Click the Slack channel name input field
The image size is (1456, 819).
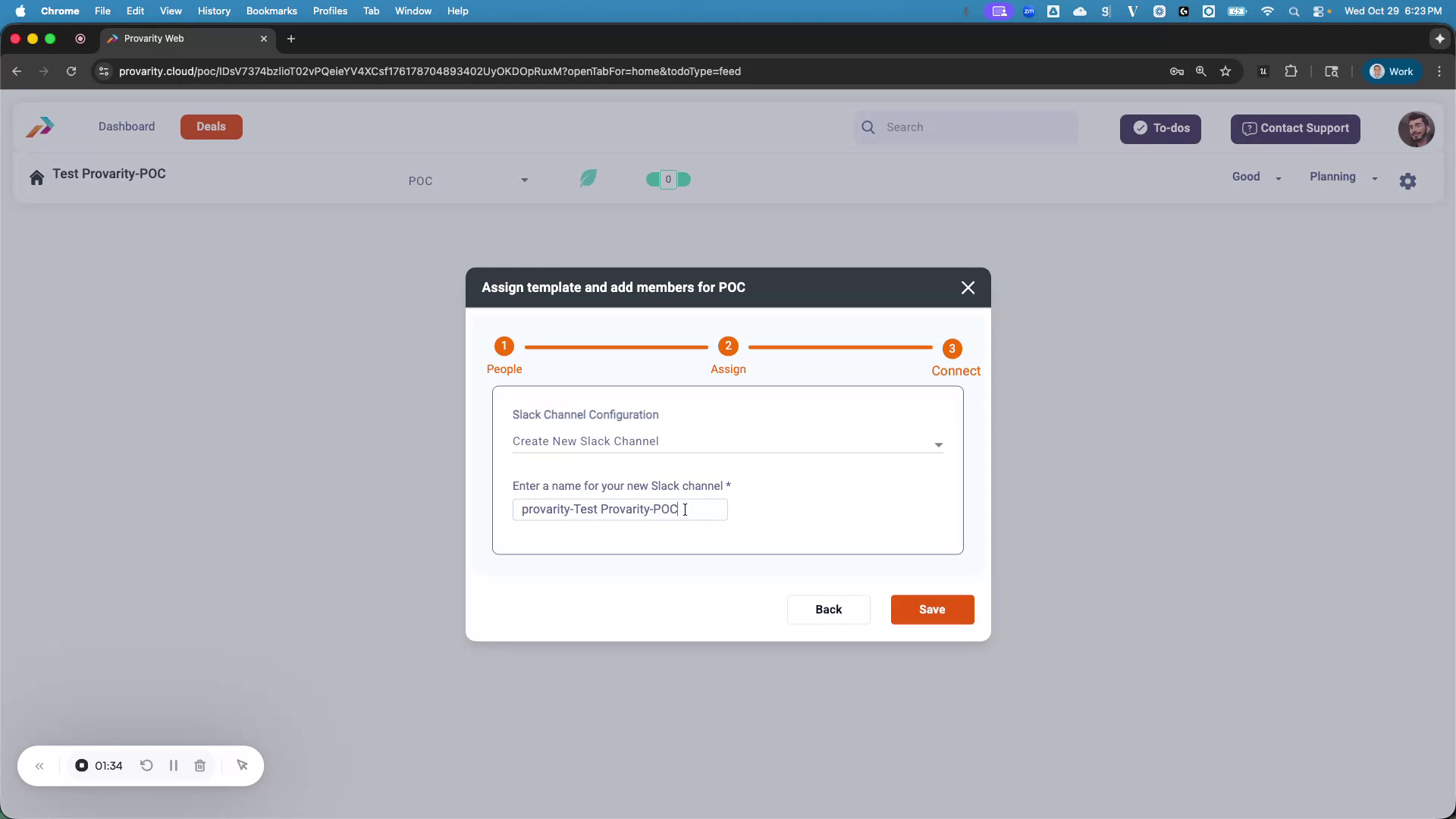tap(620, 509)
